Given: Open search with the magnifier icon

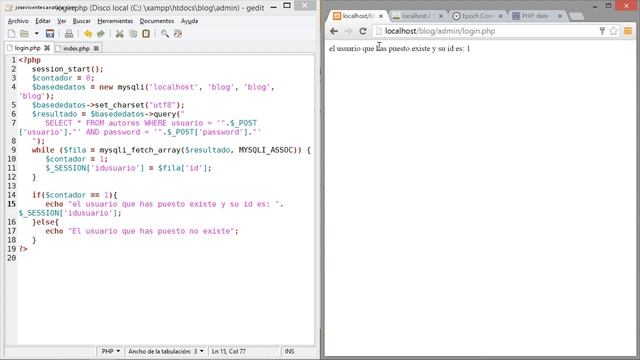Looking at the screenshot, I should 165,34.
